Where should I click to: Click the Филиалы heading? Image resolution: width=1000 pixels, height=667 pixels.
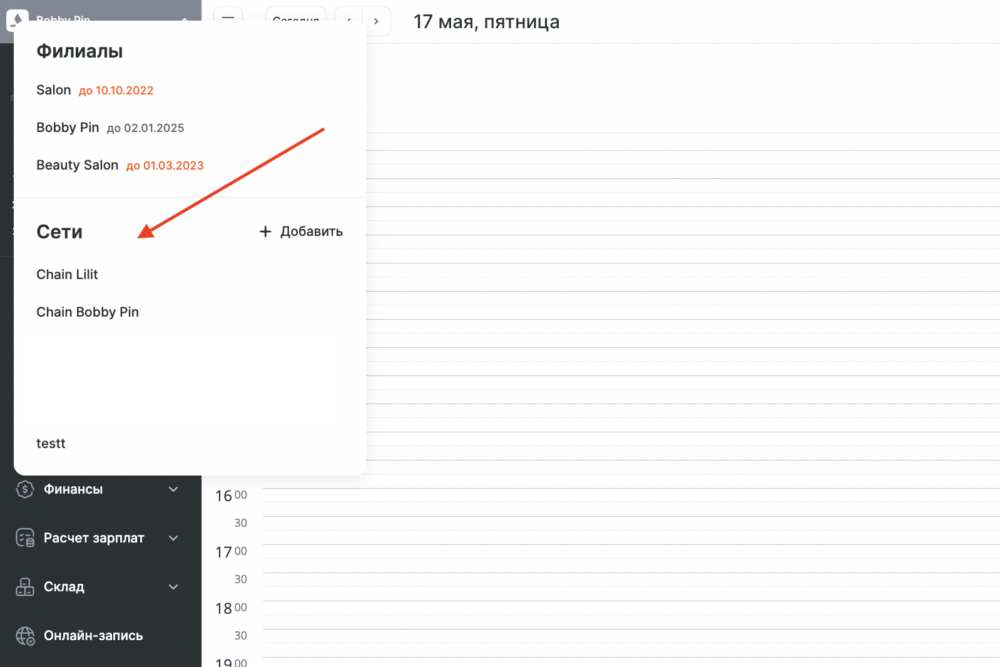tap(80, 51)
